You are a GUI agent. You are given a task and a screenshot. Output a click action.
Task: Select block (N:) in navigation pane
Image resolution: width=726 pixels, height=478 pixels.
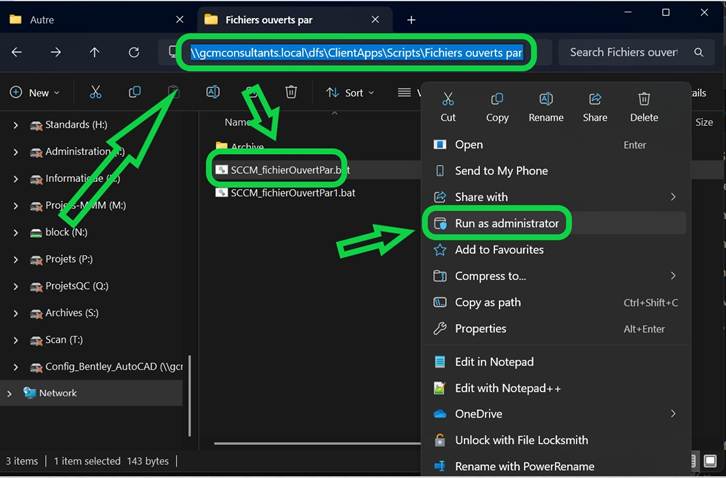(x=66, y=232)
